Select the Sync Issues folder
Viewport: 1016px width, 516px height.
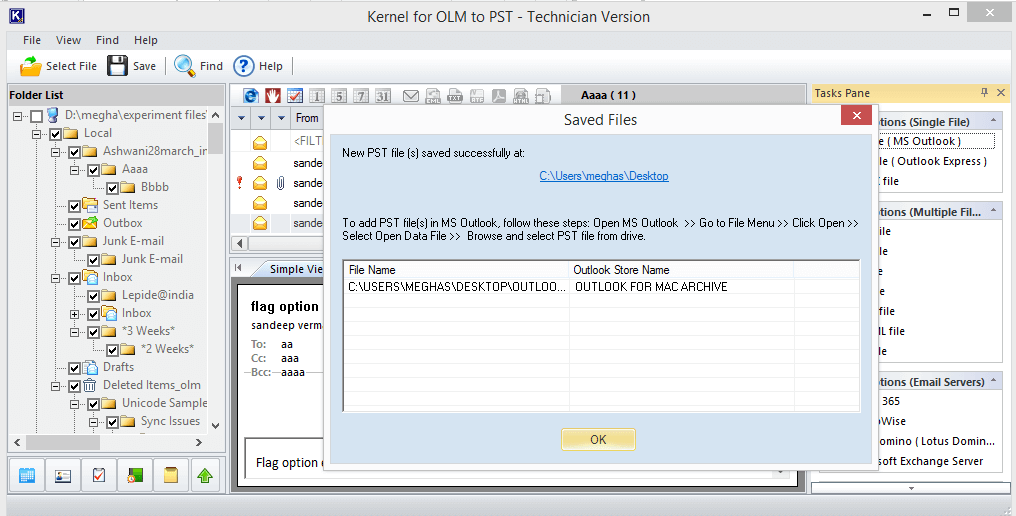pyautogui.click(x=170, y=421)
